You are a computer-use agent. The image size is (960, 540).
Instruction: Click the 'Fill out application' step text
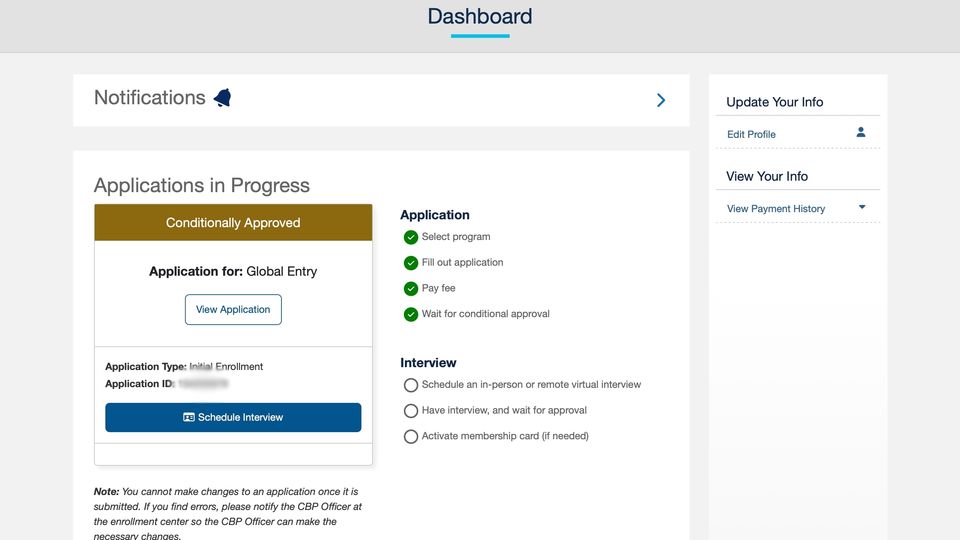tap(462, 262)
